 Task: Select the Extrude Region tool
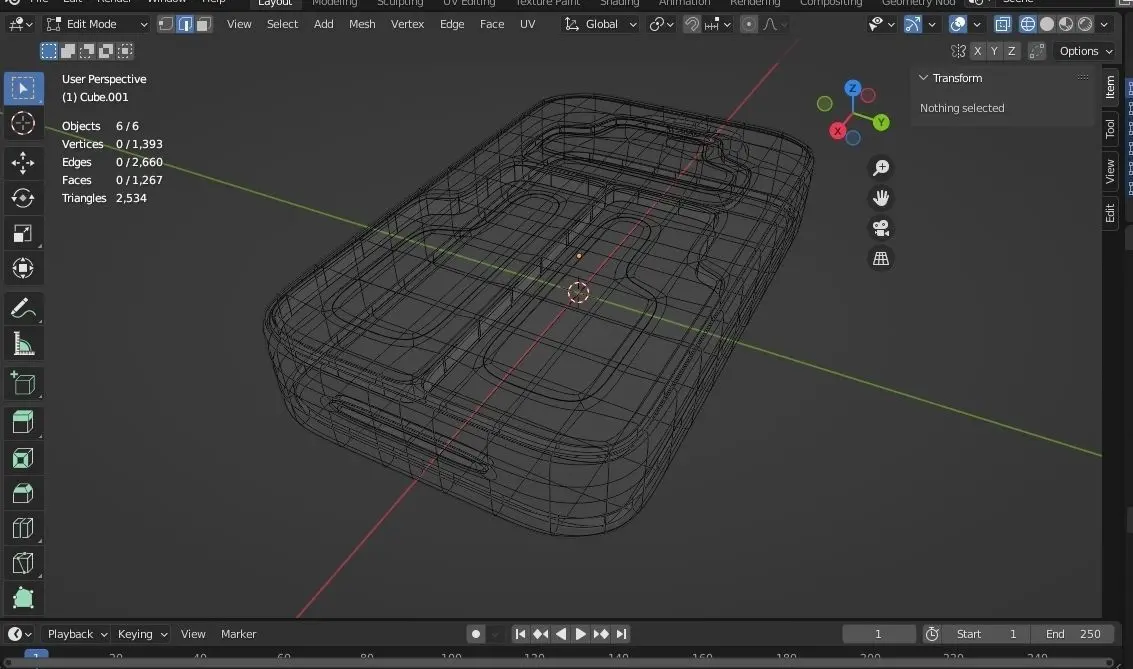pyautogui.click(x=23, y=422)
